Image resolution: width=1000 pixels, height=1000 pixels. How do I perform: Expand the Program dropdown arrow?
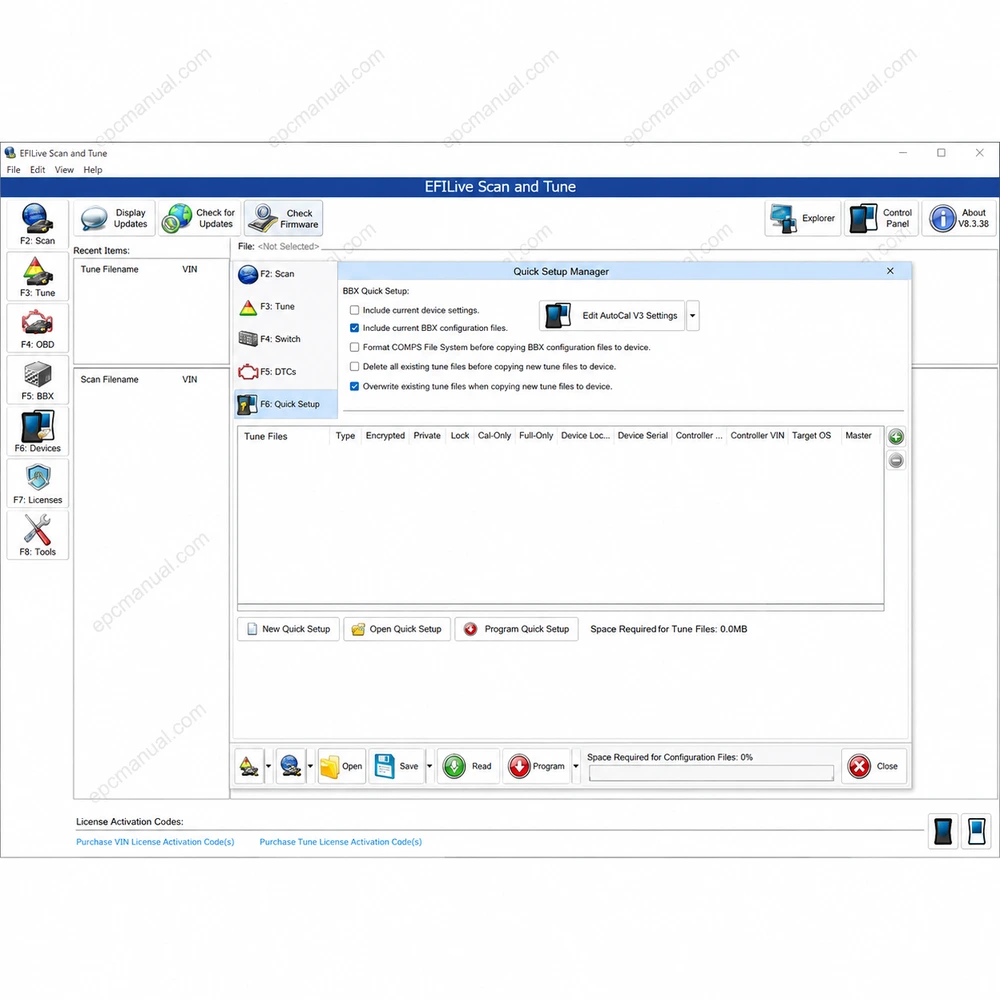tap(575, 766)
